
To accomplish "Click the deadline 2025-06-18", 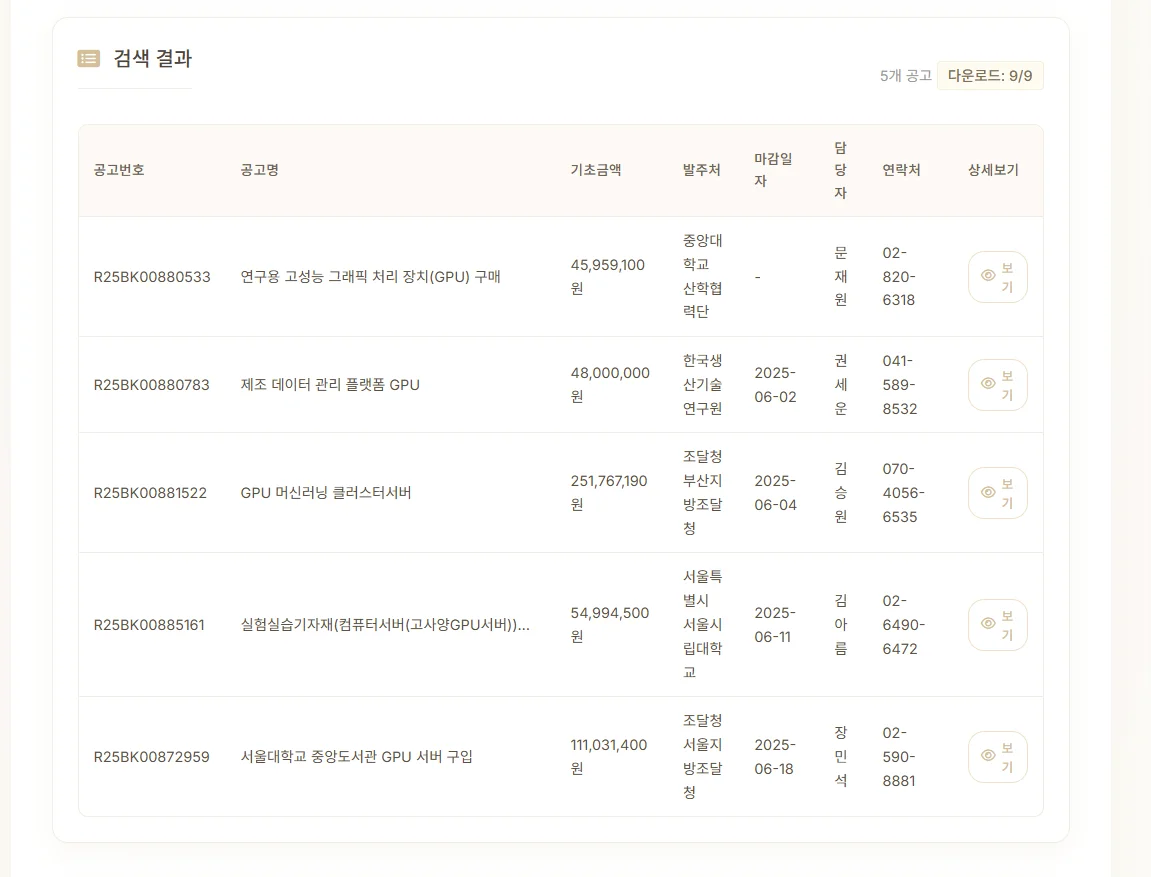I will point(775,757).
